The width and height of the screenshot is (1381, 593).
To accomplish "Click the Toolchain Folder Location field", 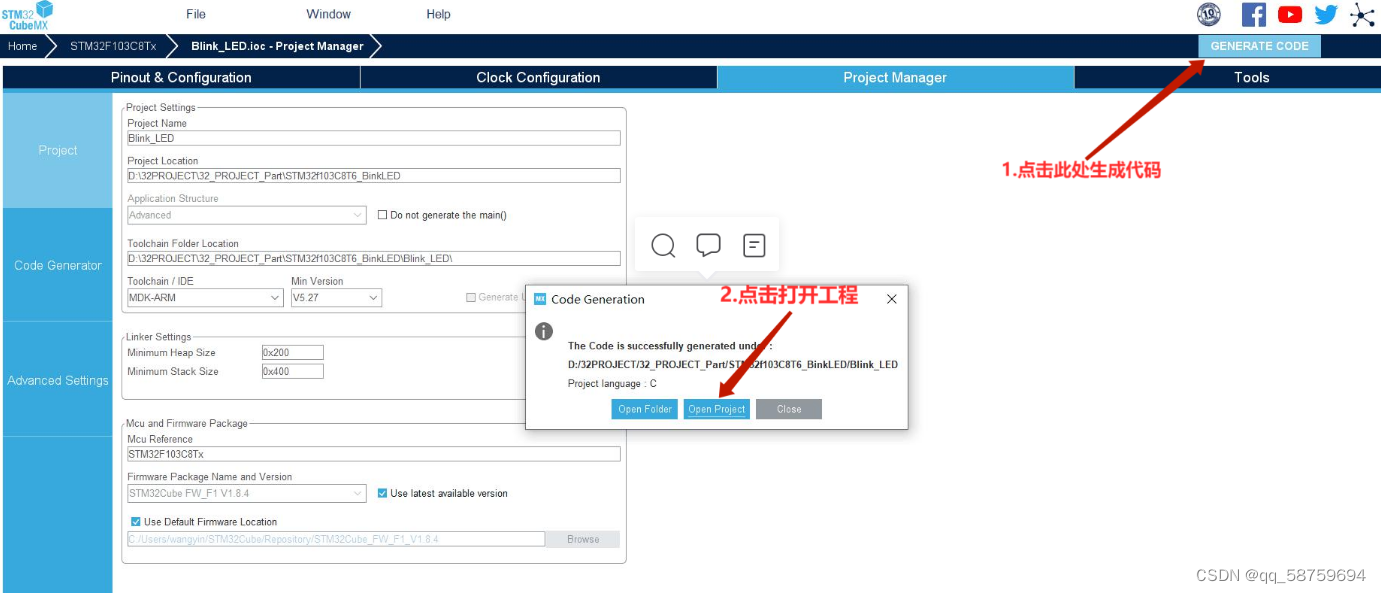I will (374, 258).
